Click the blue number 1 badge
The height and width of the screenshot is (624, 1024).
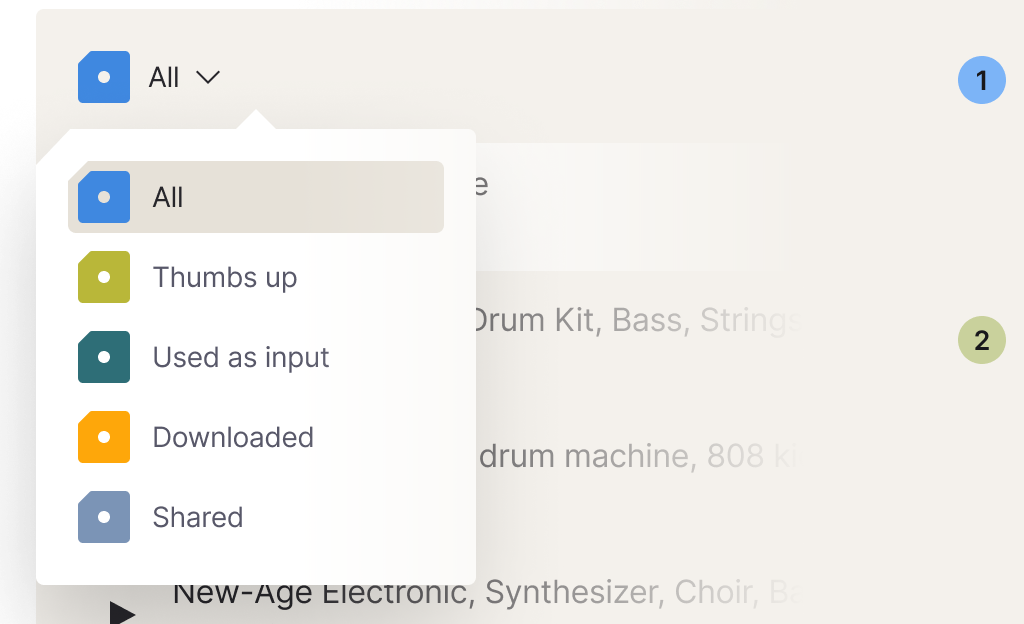pos(981,80)
